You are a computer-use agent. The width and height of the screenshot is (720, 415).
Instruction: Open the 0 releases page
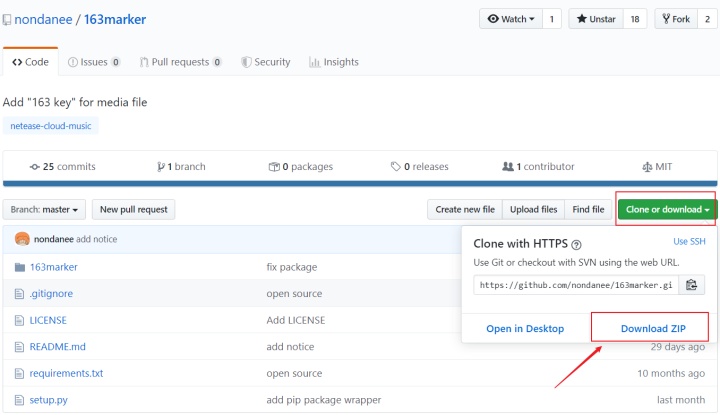click(419, 167)
